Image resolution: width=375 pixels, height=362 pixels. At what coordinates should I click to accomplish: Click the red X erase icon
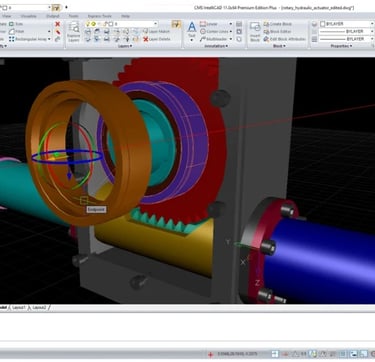[57, 24]
